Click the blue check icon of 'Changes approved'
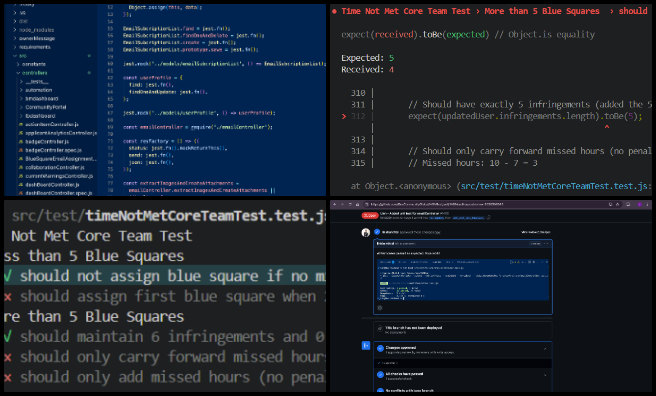This screenshot has height=396, width=656. coord(380,348)
